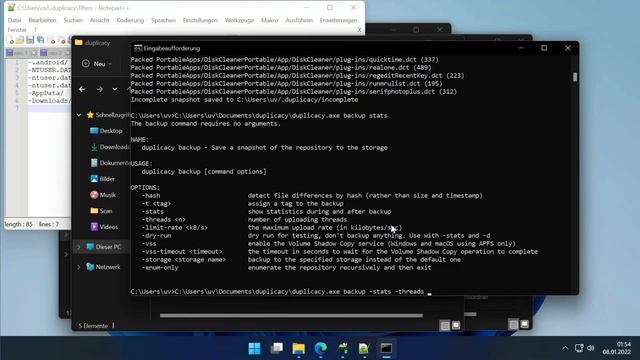This screenshot has height=360, width=640.
Task: Select Downloads in Explorer sidebar
Action: click(109, 147)
